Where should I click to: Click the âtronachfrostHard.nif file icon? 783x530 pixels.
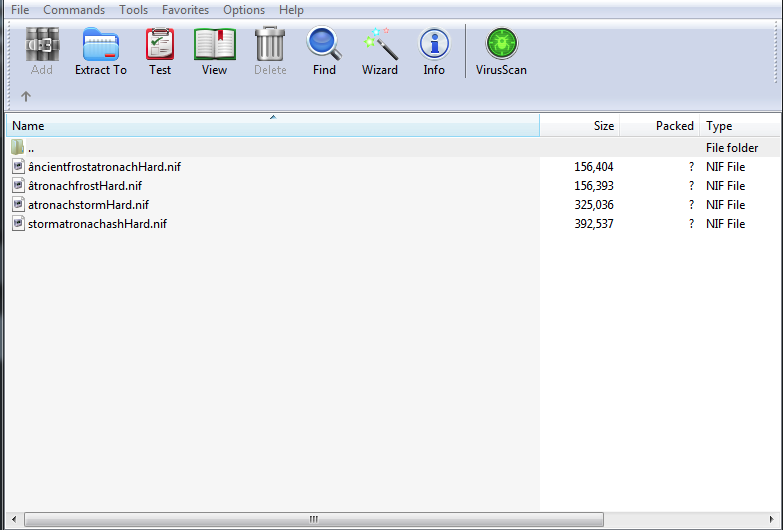[x=18, y=185]
